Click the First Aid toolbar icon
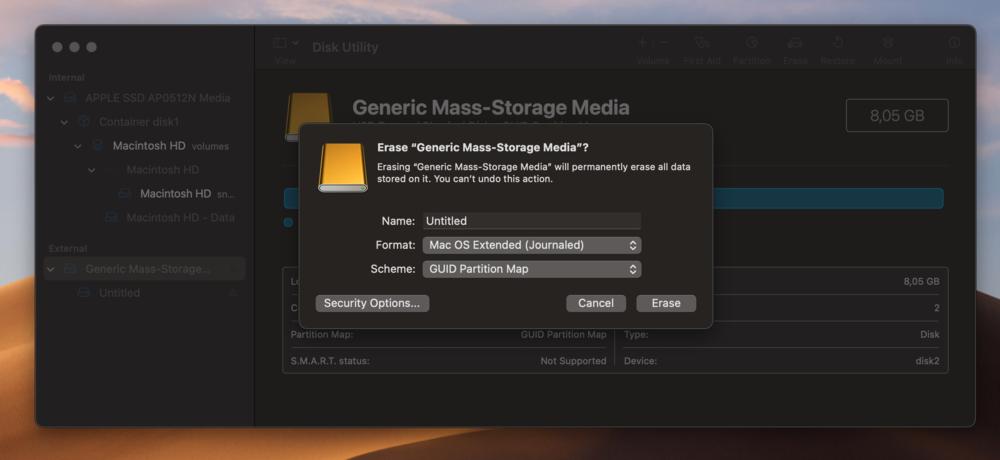 point(702,43)
